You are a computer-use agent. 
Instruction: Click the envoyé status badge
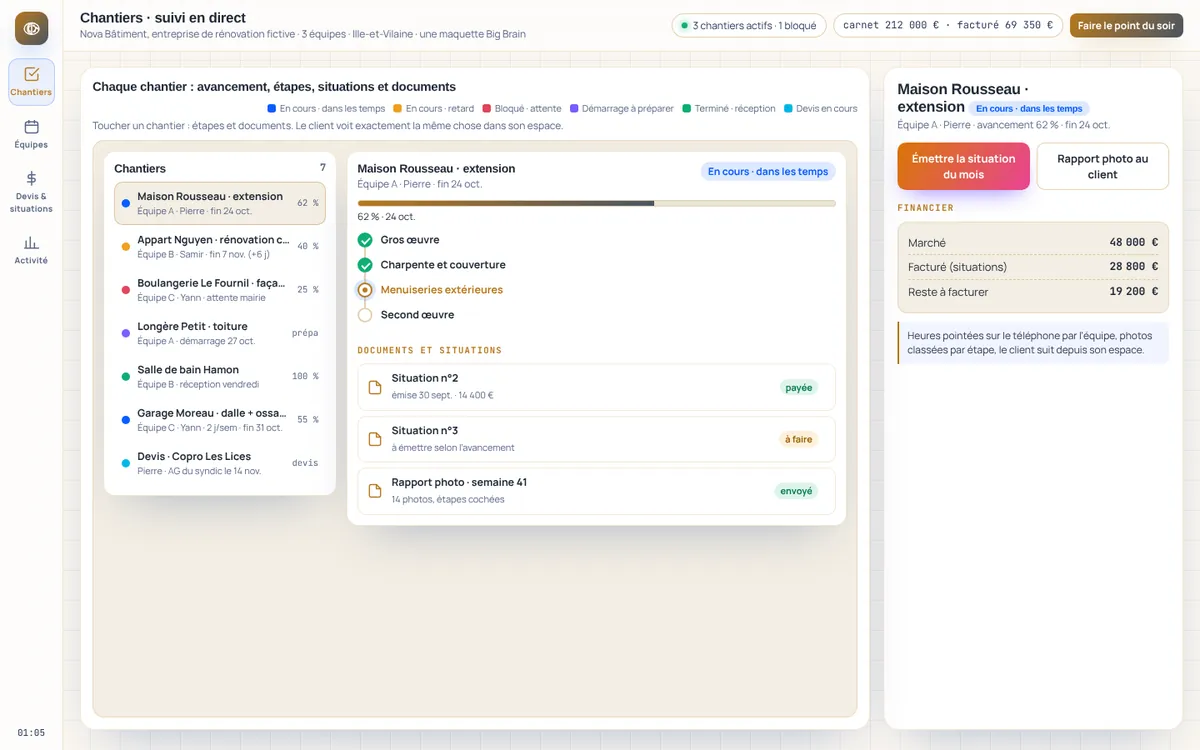coord(796,491)
